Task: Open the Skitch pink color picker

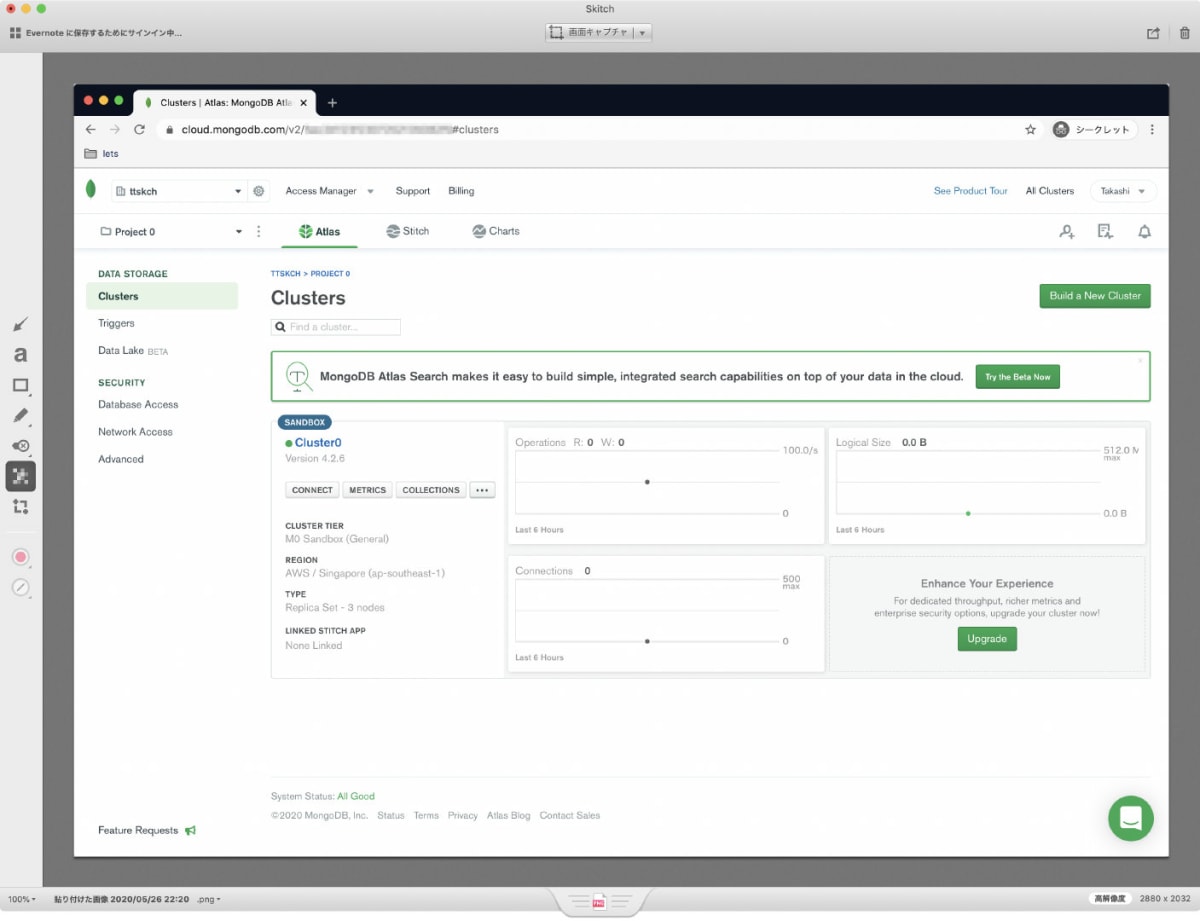Action: point(20,557)
